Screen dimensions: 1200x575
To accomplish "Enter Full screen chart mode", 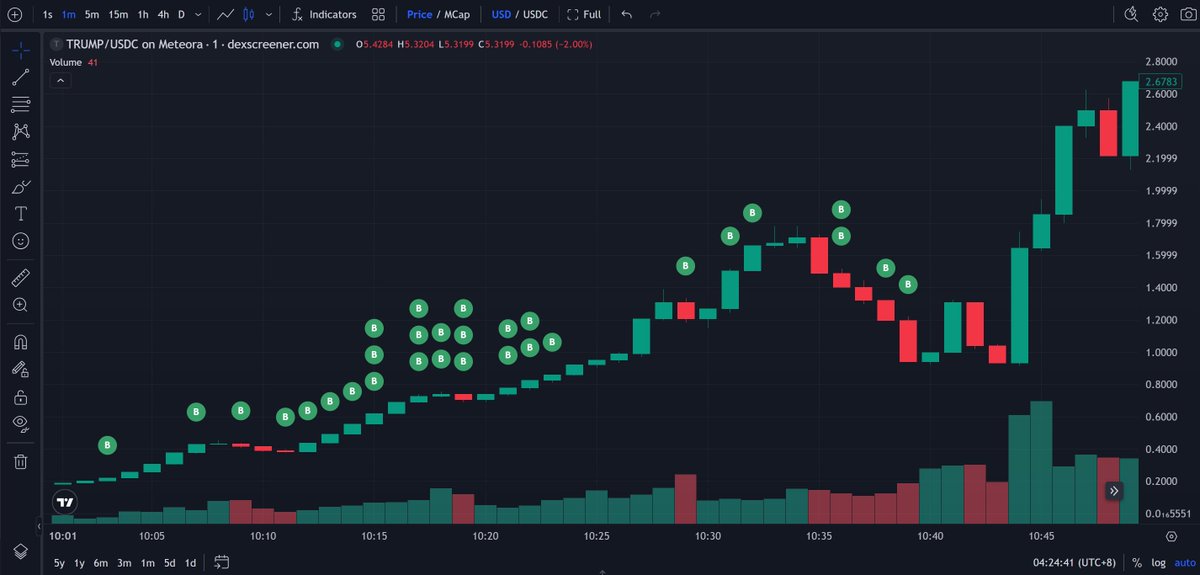I will [x=584, y=15].
